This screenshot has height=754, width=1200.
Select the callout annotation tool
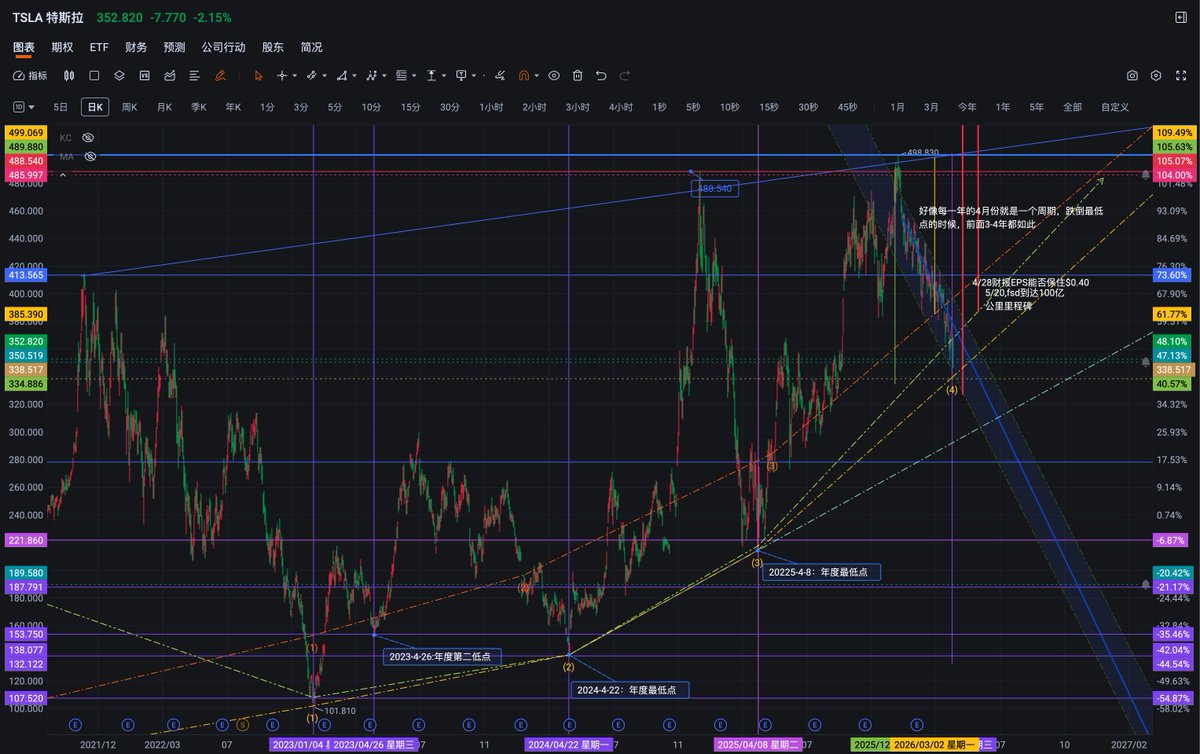pos(461,75)
